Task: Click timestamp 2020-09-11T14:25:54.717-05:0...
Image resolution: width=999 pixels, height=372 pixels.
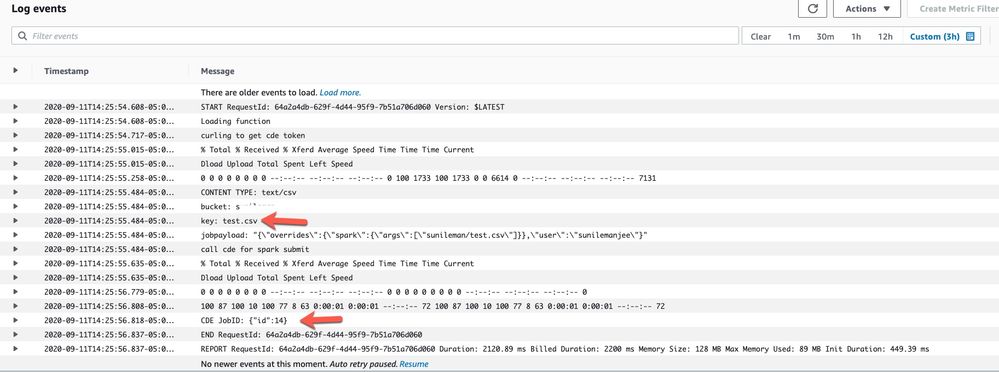Action: point(108,135)
